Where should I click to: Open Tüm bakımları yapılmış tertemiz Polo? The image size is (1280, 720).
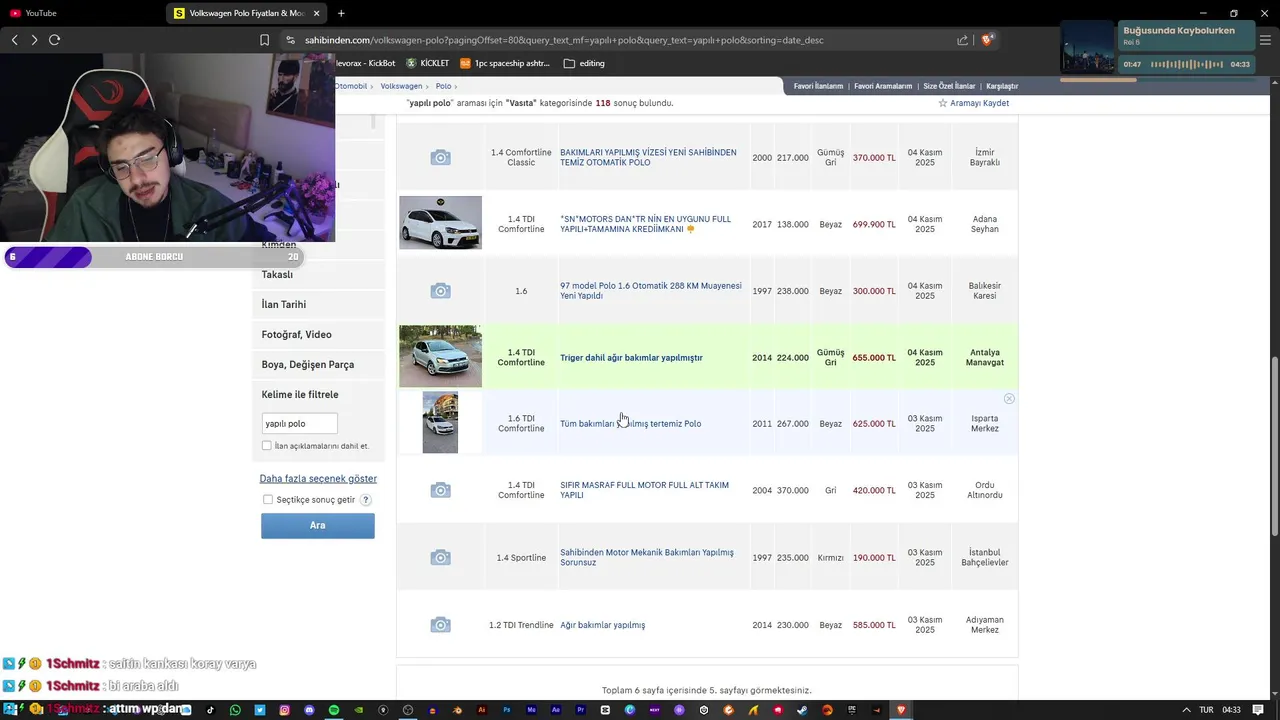[x=630, y=424]
